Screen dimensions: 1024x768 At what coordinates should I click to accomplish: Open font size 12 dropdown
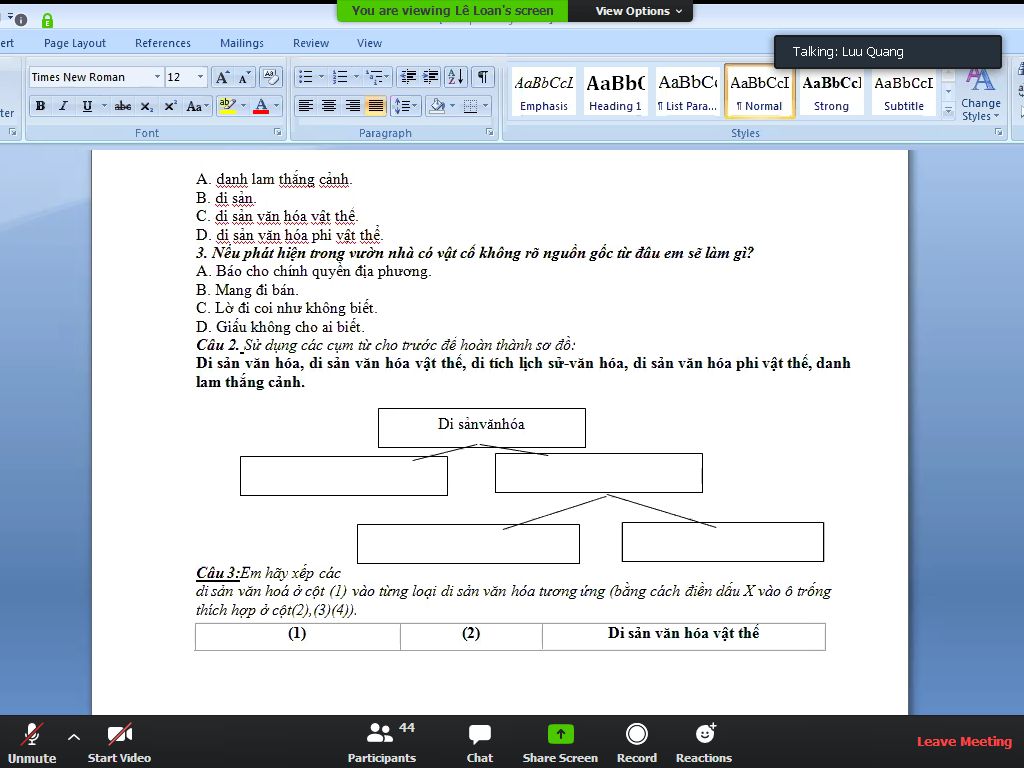(x=200, y=77)
